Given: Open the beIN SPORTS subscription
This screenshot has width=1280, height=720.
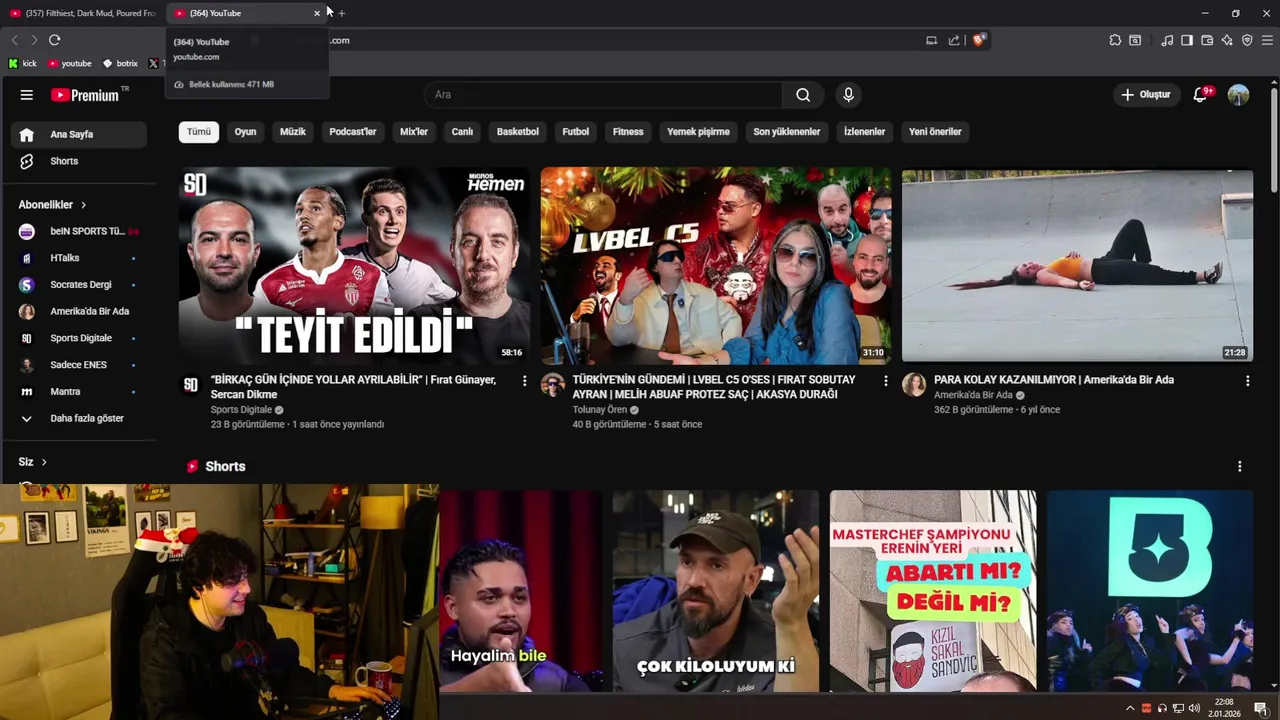Looking at the screenshot, I should click(78, 231).
